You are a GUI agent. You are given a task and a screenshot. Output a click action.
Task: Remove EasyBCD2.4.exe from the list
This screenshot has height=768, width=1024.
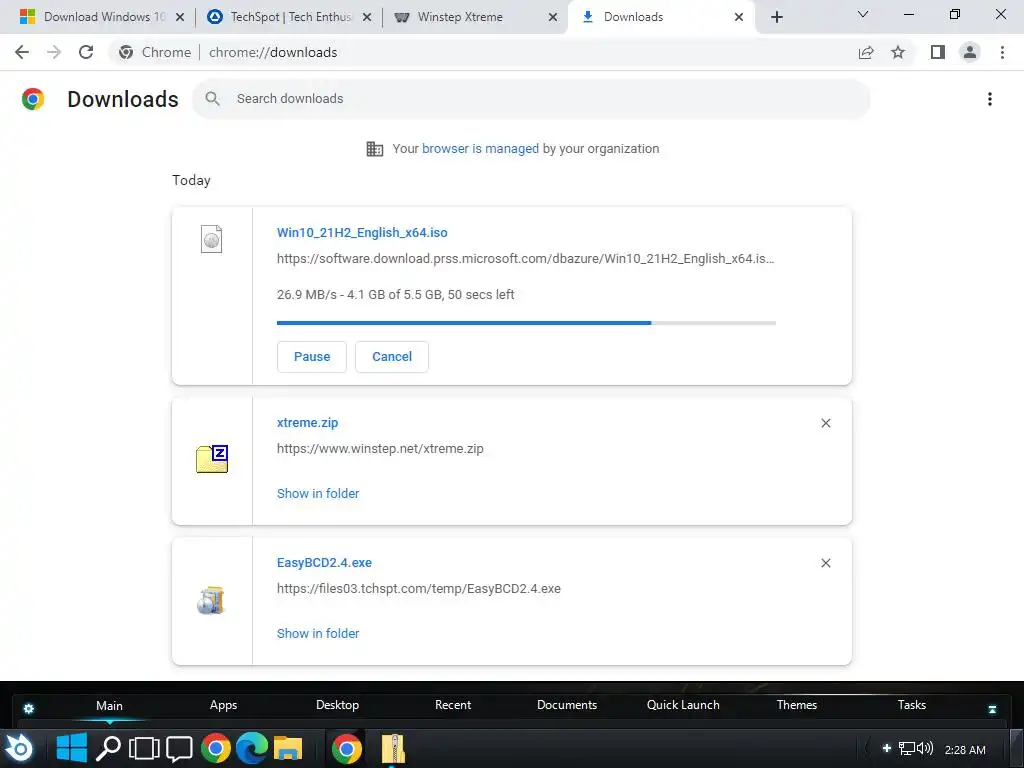coord(825,563)
